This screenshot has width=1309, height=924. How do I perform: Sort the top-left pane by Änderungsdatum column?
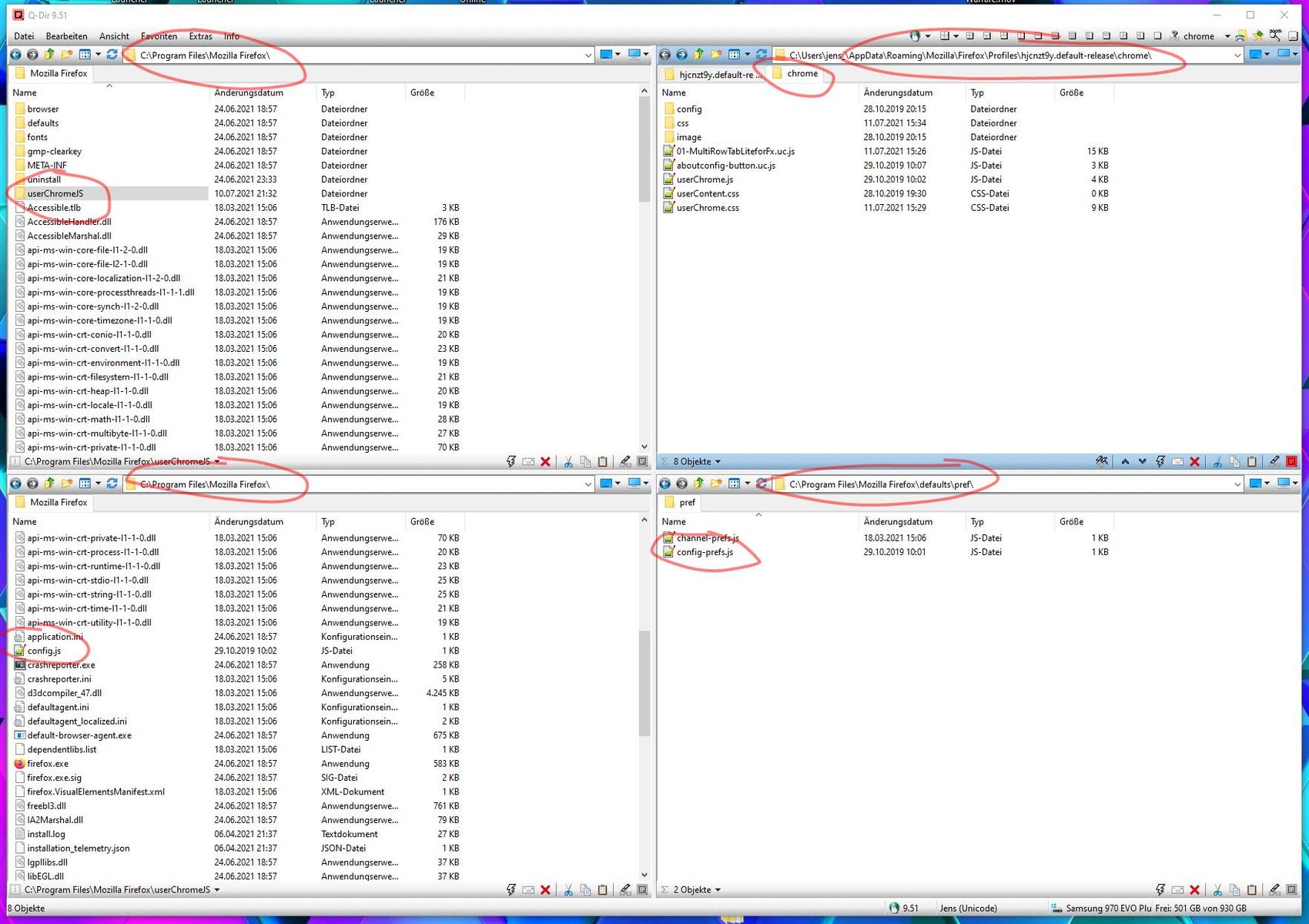pyautogui.click(x=249, y=92)
